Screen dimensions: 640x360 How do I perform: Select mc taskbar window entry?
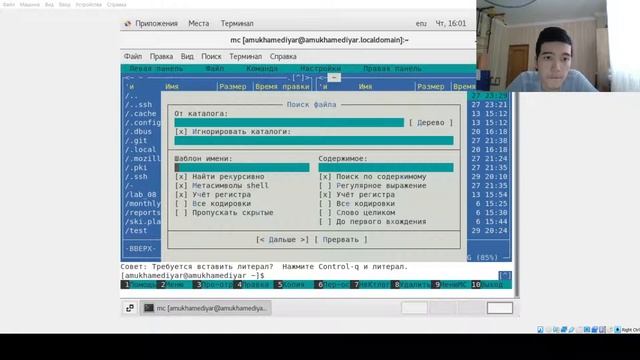tap(206, 308)
